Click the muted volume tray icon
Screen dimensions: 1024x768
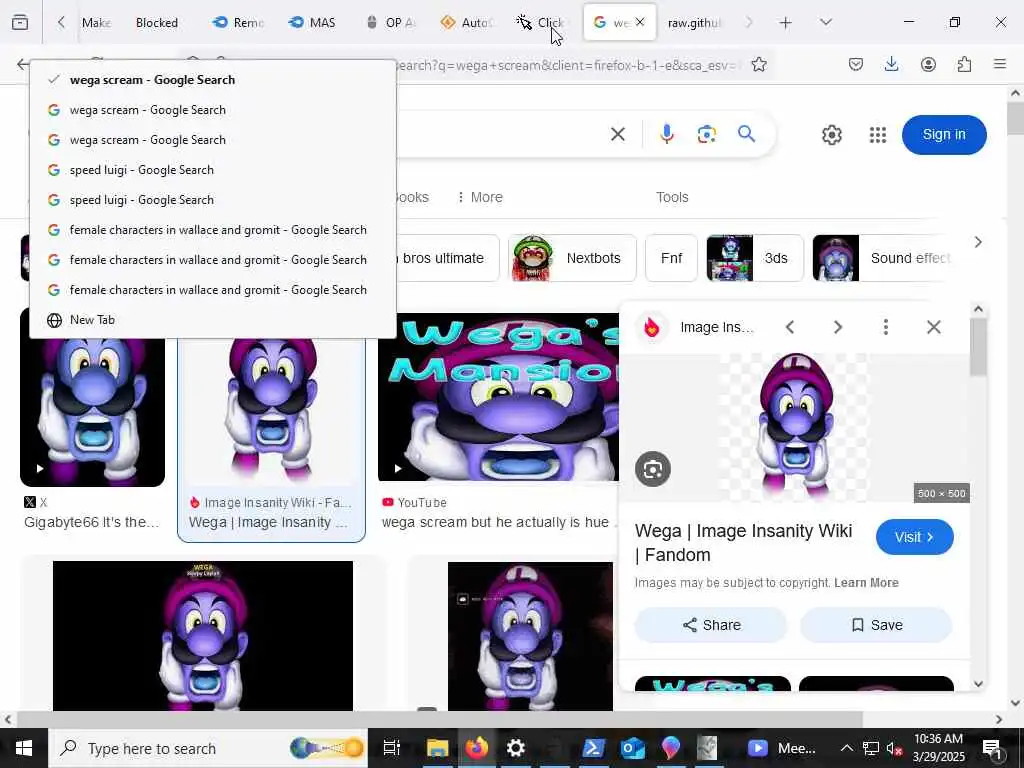pos(894,748)
